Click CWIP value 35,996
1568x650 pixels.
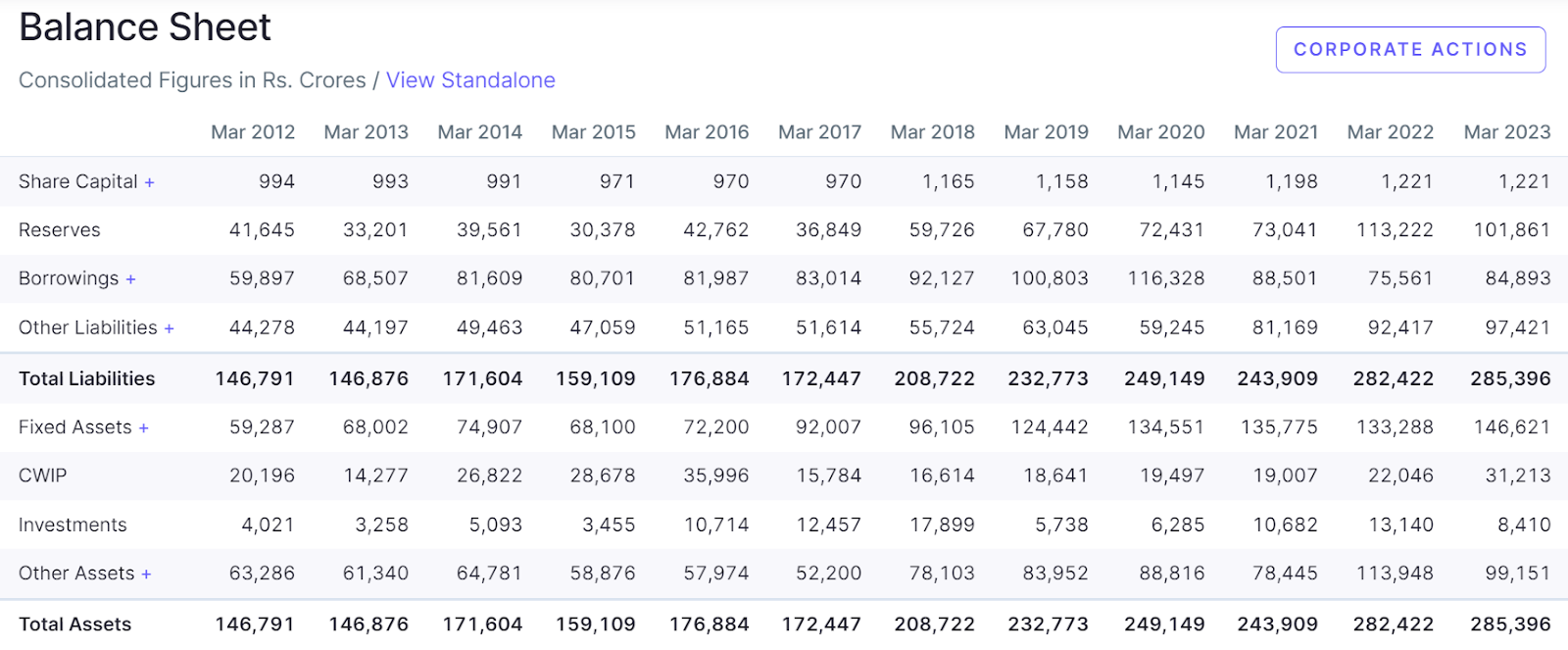716,475
